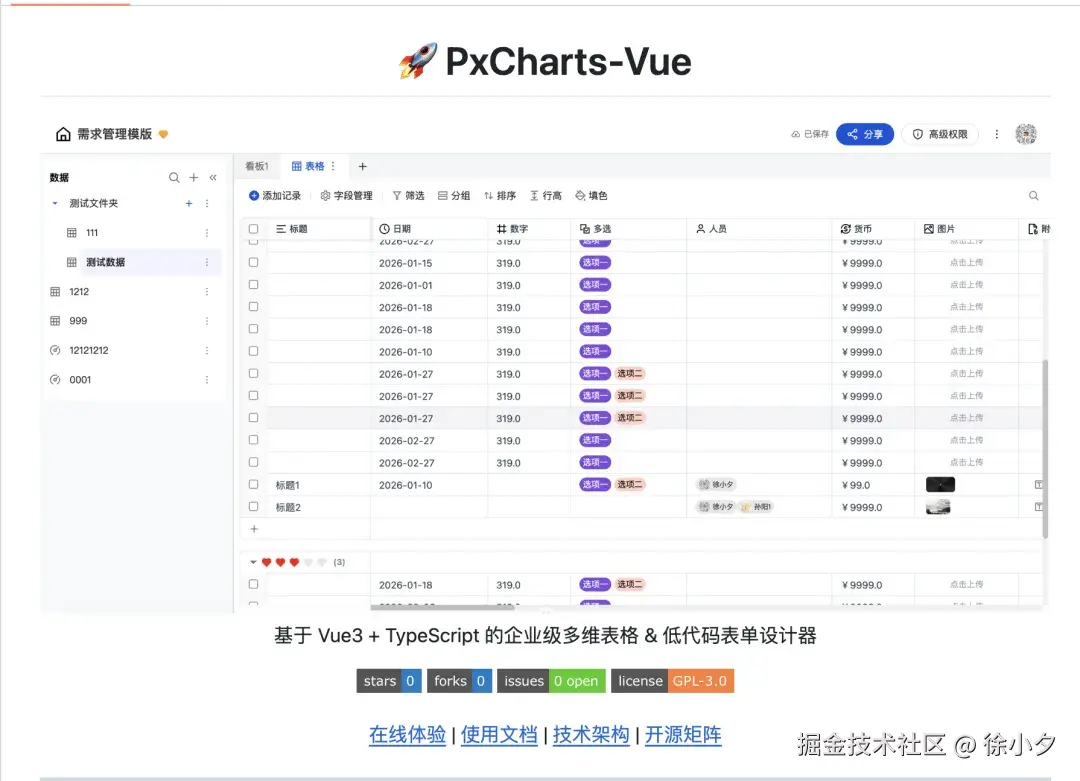Viewport: 1080px width, 781px height.
Task: Open the 排序 sort tool
Action: point(500,196)
